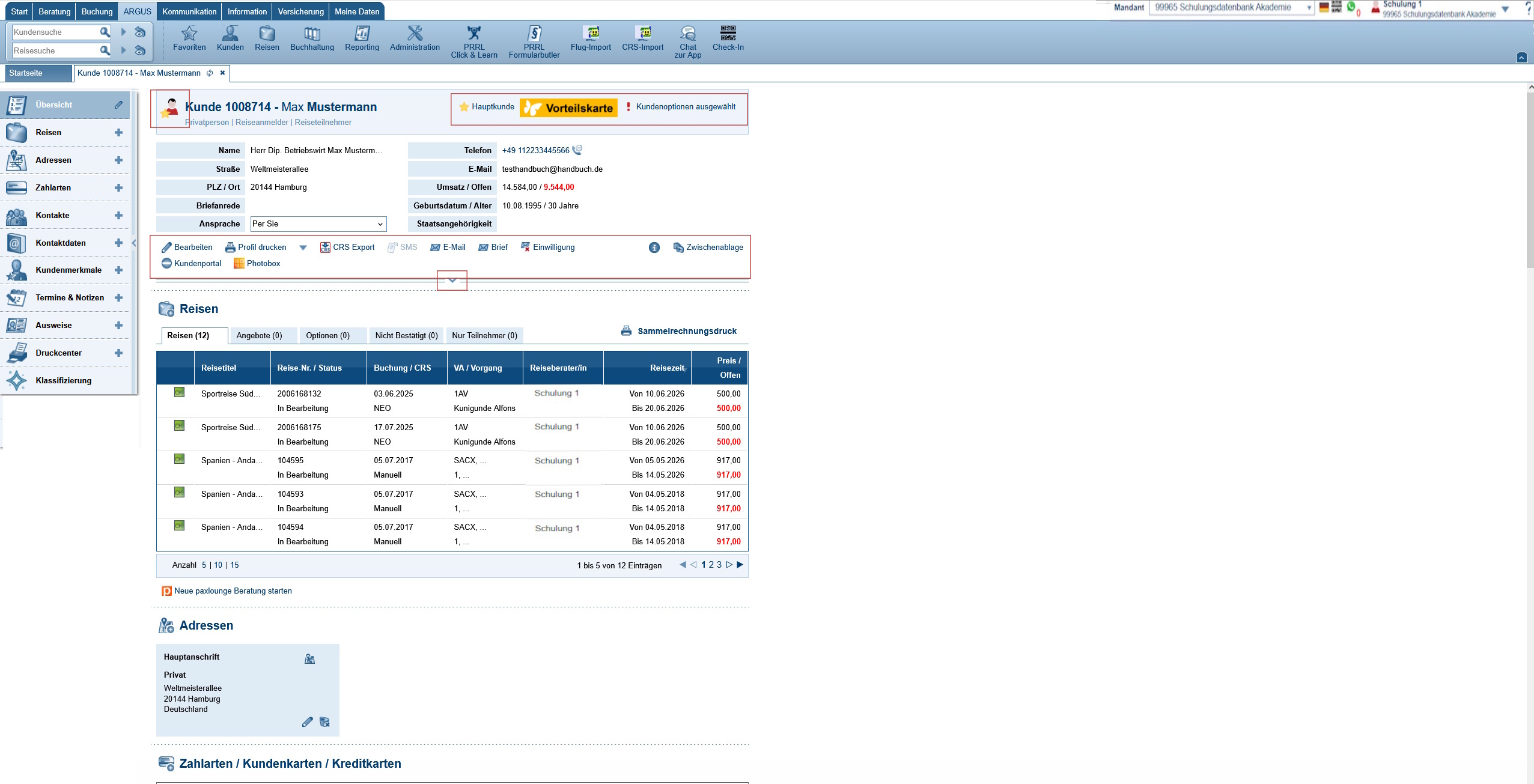Screen dimensions: 1534x784
Task: Close the Kunde 1008714 tab
Action: click(x=222, y=73)
